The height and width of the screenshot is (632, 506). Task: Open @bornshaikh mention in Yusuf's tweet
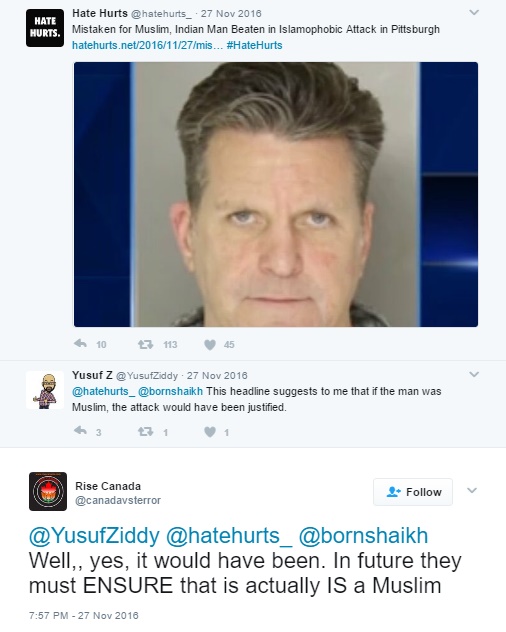(x=170, y=391)
